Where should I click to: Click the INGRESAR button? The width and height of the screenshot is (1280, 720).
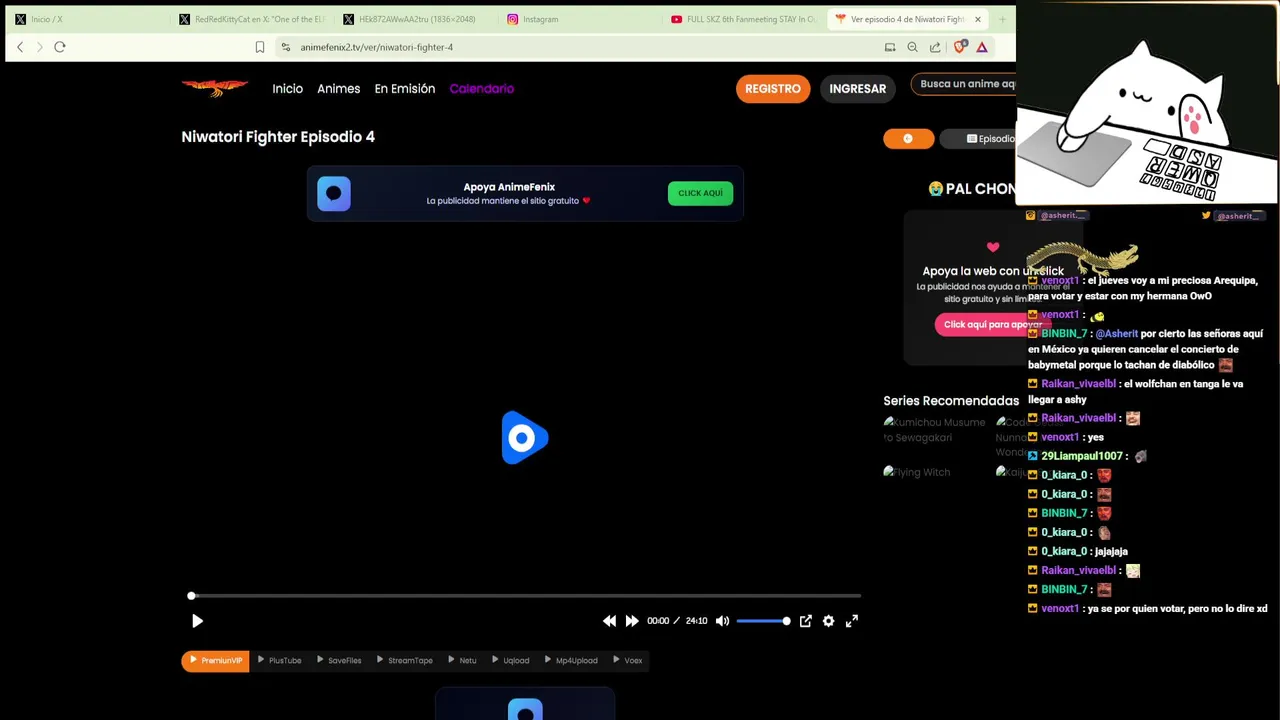click(857, 89)
